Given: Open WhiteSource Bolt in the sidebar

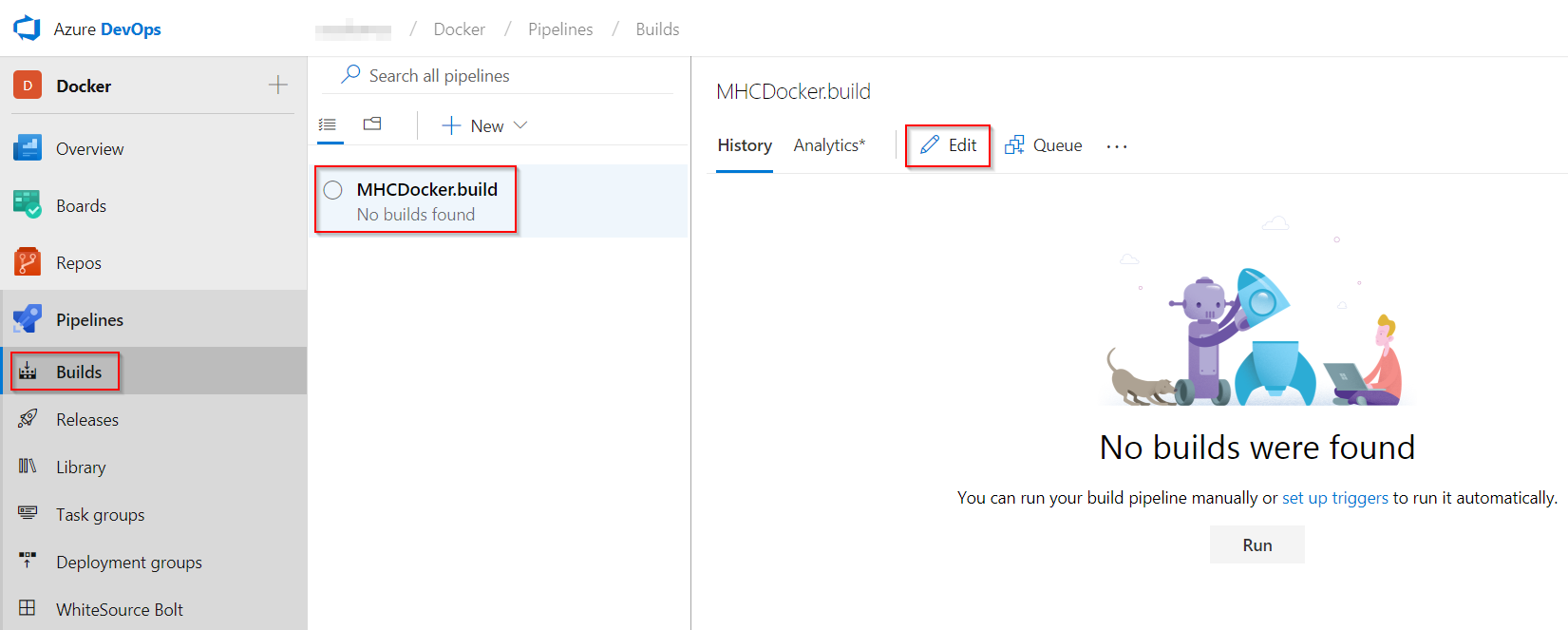Looking at the screenshot, I should [x=153, y=609].
